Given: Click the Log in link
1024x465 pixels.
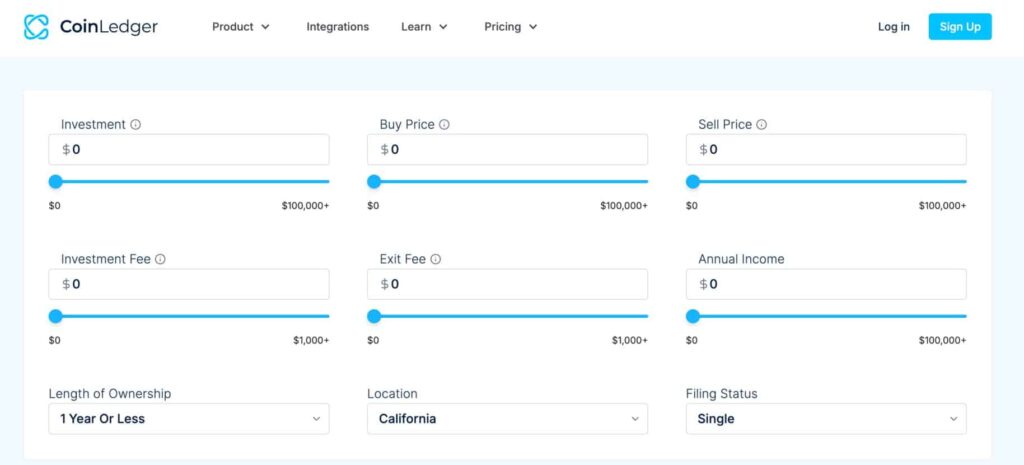Looking at the screenshot, I should point(893,27).
